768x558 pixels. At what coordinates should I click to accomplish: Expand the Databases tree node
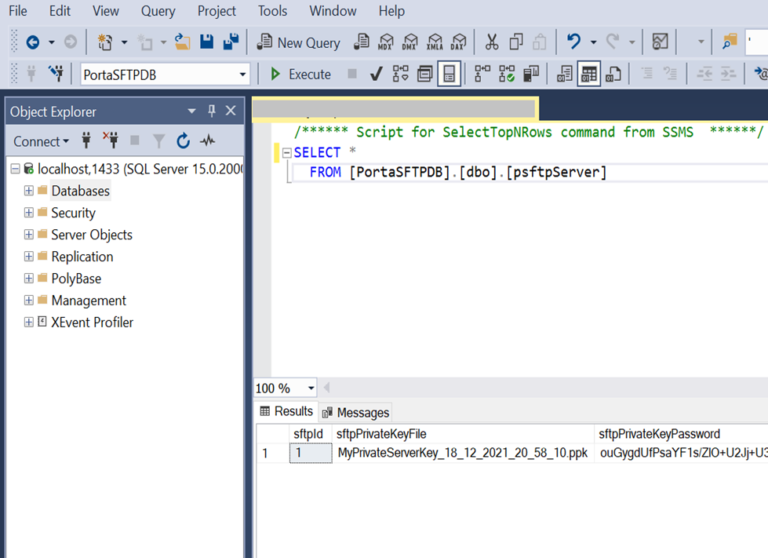point(29,191)
